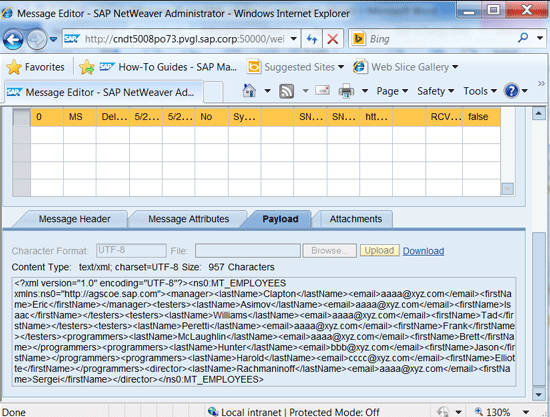Click the zoom magnifier icon in status bar
Screen dimensions: 550x417
(478, 411)
